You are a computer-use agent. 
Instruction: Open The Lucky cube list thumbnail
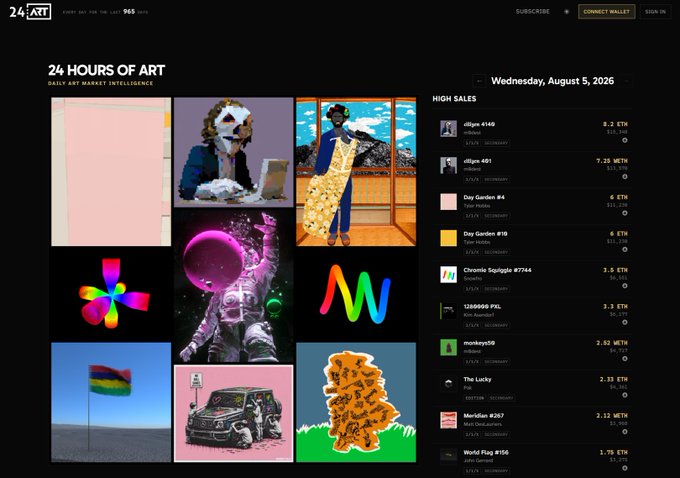tap(448, 384)
